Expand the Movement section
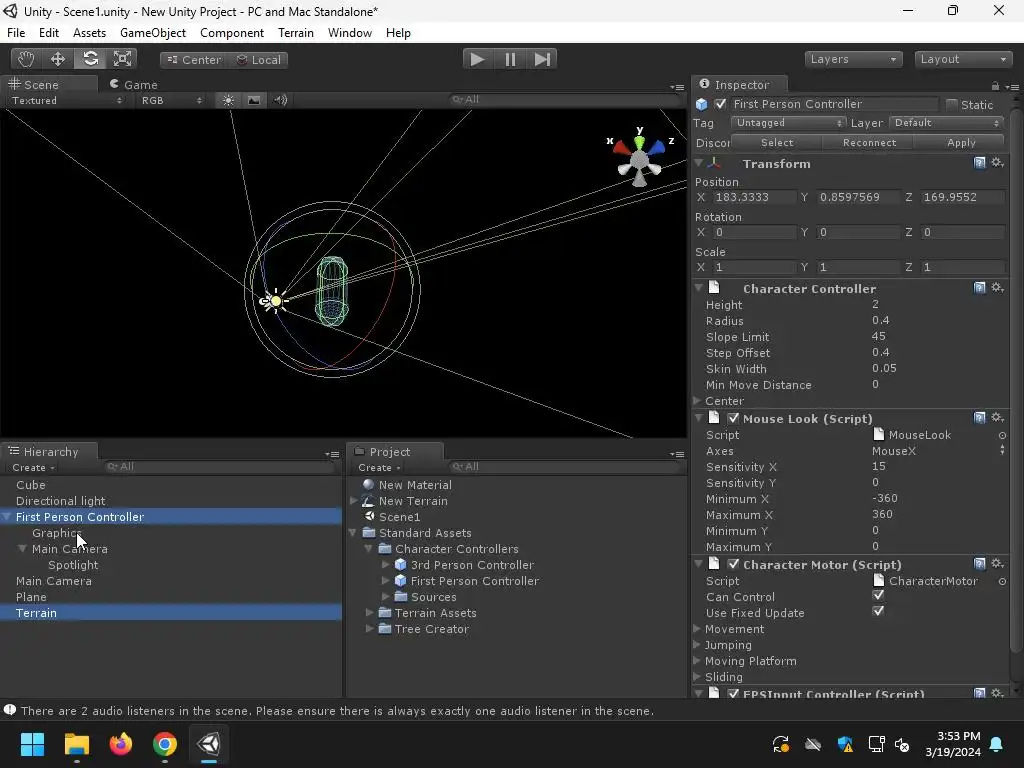The height and width of the screenshot is (768, 1024). [x=697, y=628]
